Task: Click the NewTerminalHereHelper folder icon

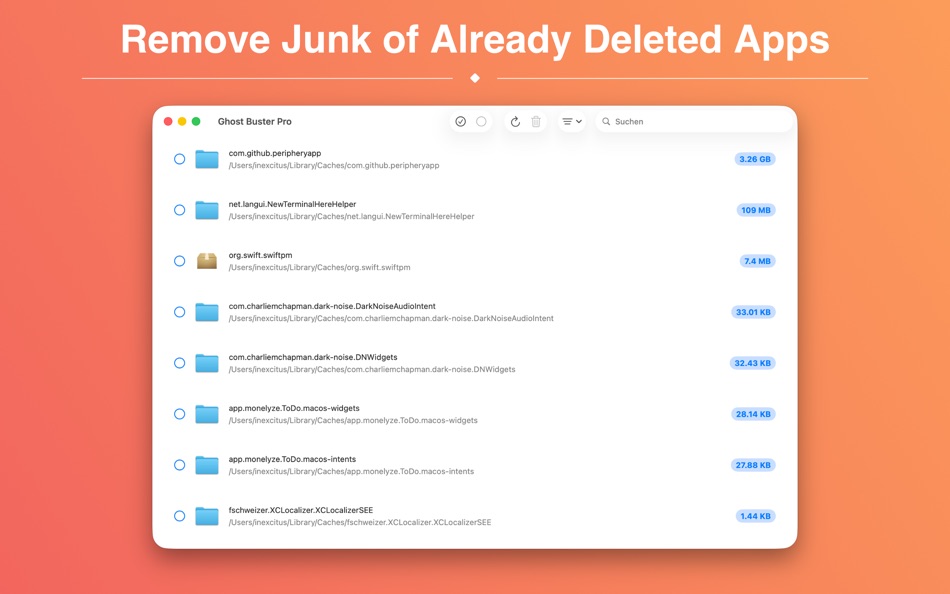Action: [207, 210]
